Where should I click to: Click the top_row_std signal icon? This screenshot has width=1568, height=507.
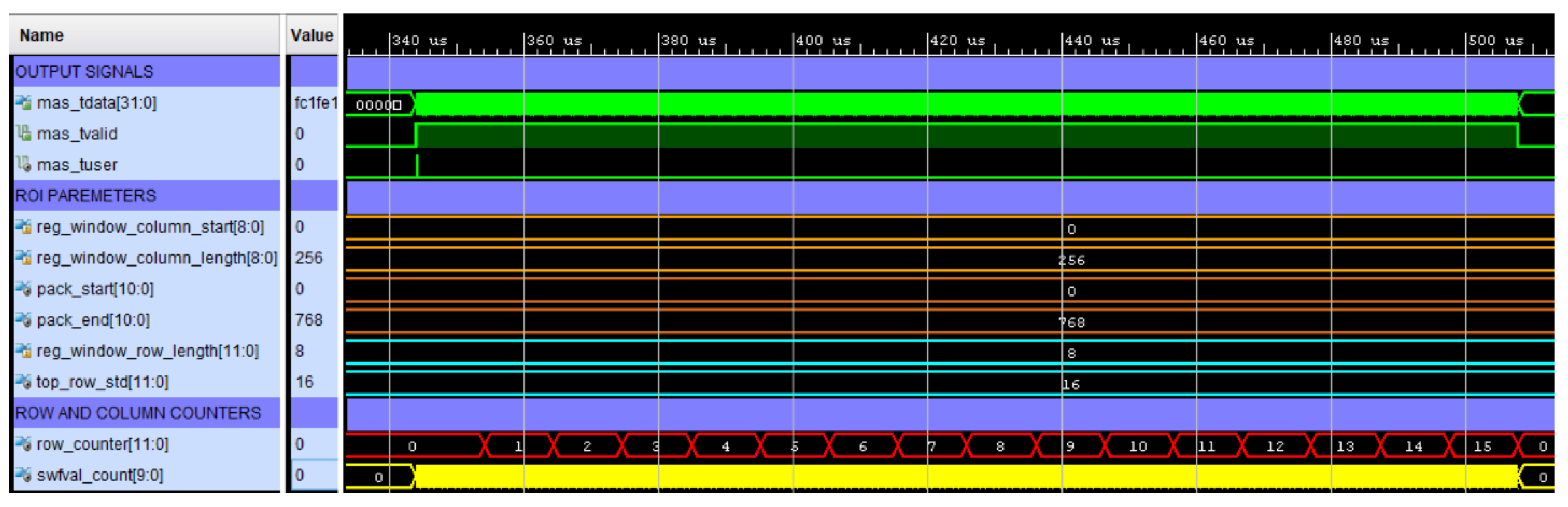(x=24, y=382)
